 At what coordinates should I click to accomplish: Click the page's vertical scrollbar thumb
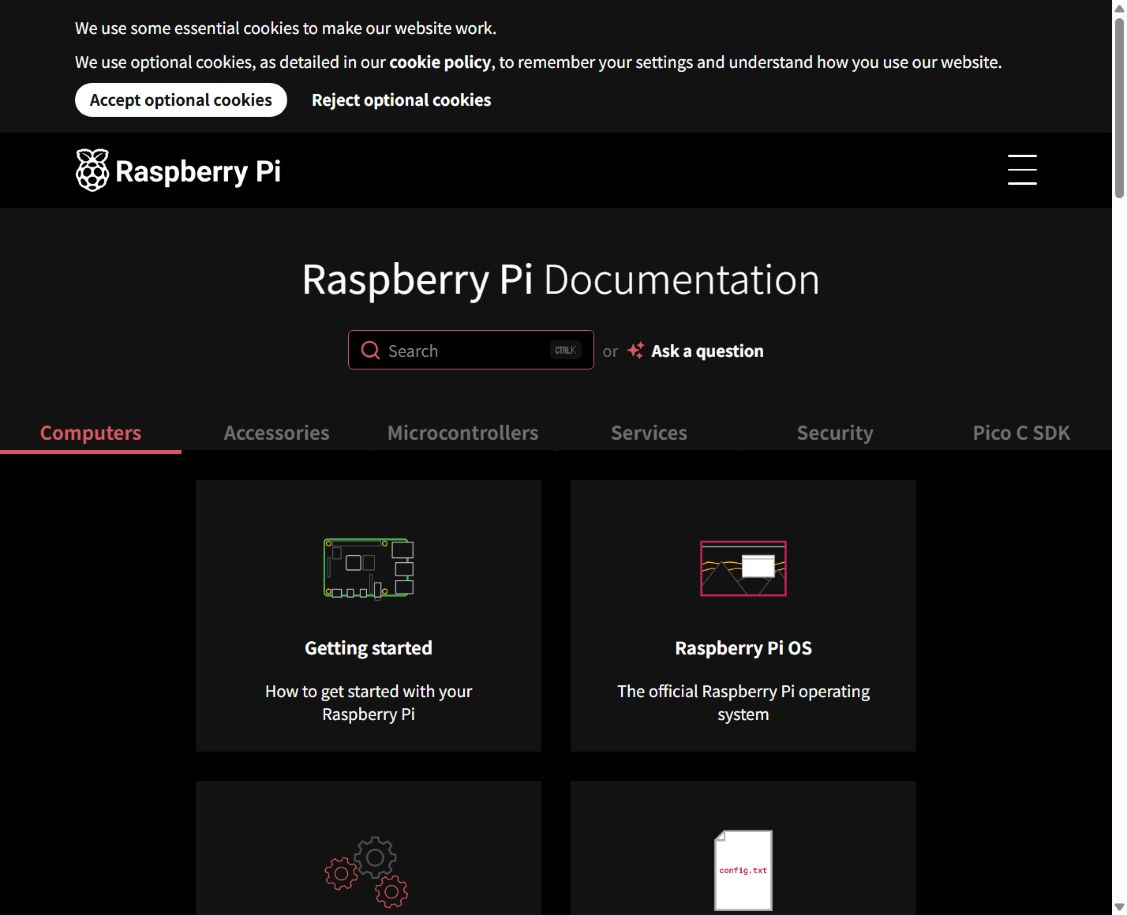coord(1119,108)
